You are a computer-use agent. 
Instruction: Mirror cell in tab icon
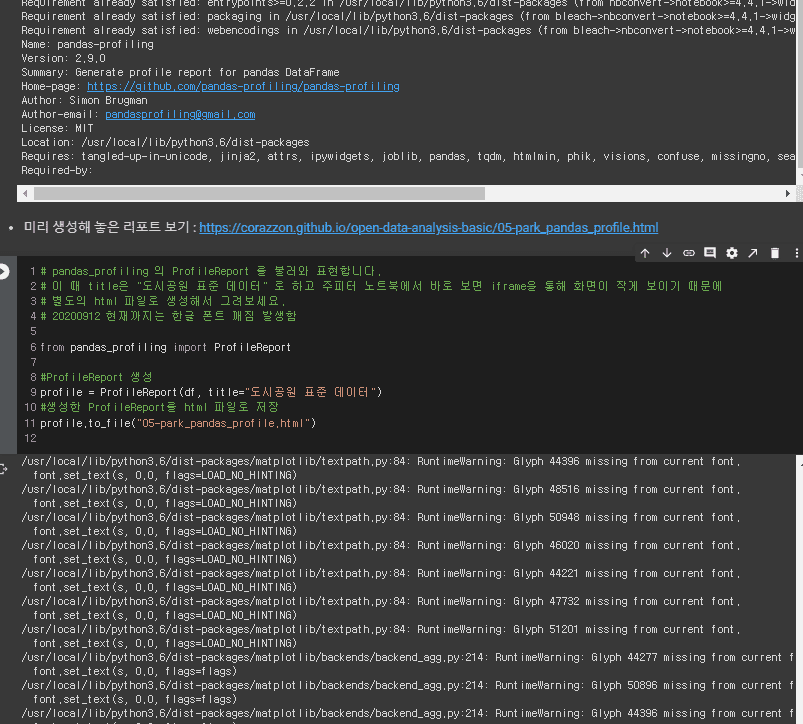coord(753,253)
